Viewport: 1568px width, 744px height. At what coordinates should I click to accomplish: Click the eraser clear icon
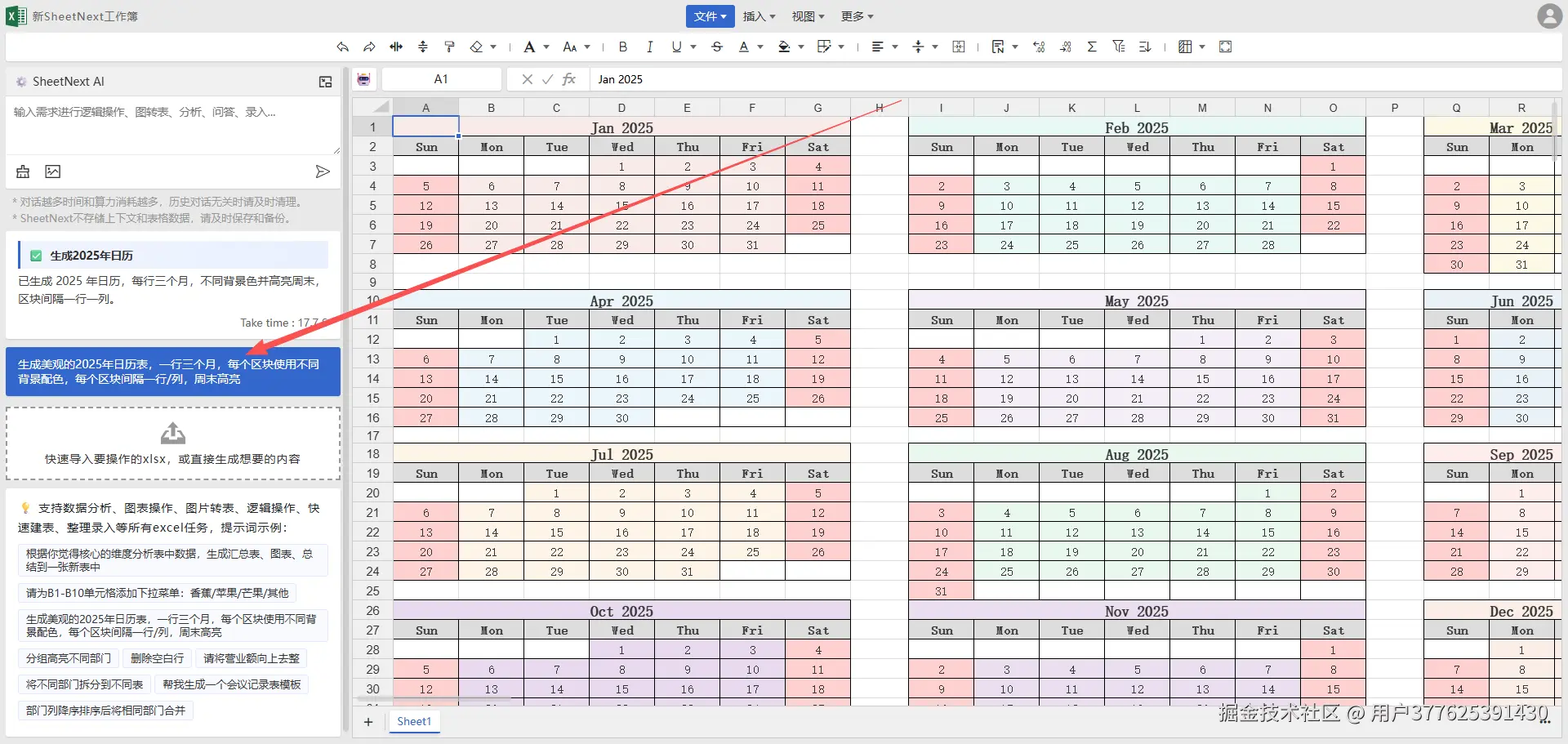pos(476,47)
